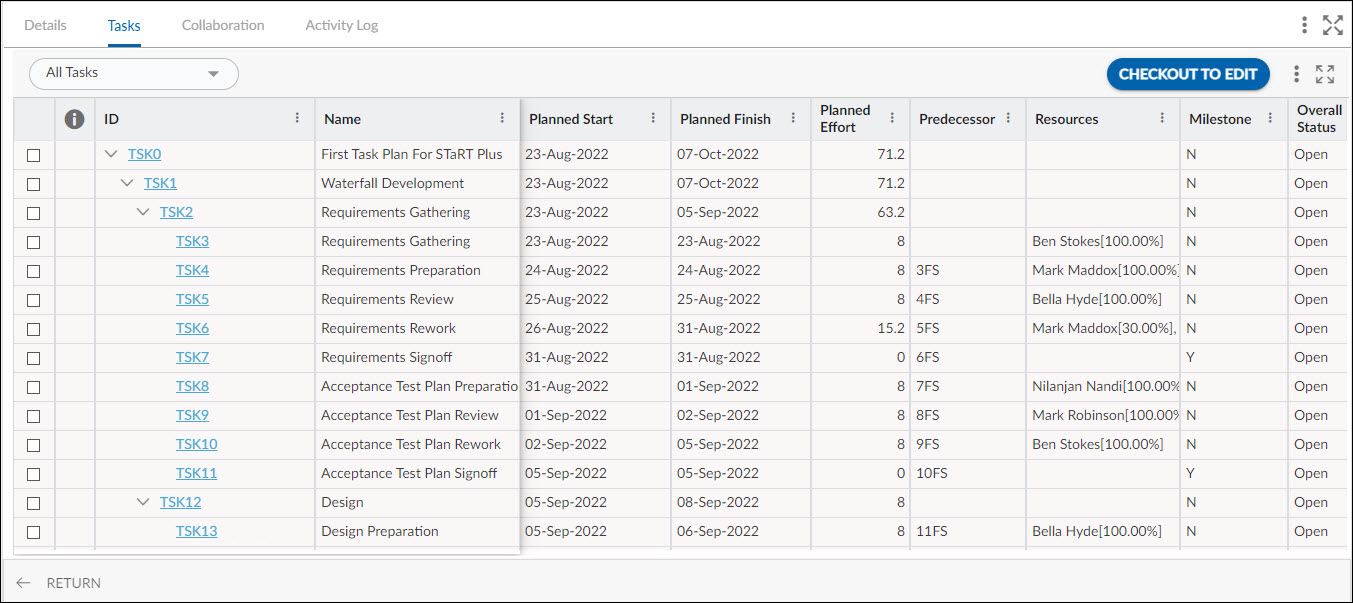This screenshot has width=1353, height=603.
Task: Collapse the TSK2 Requirements Gathering group
Action: tap(143, 212)
